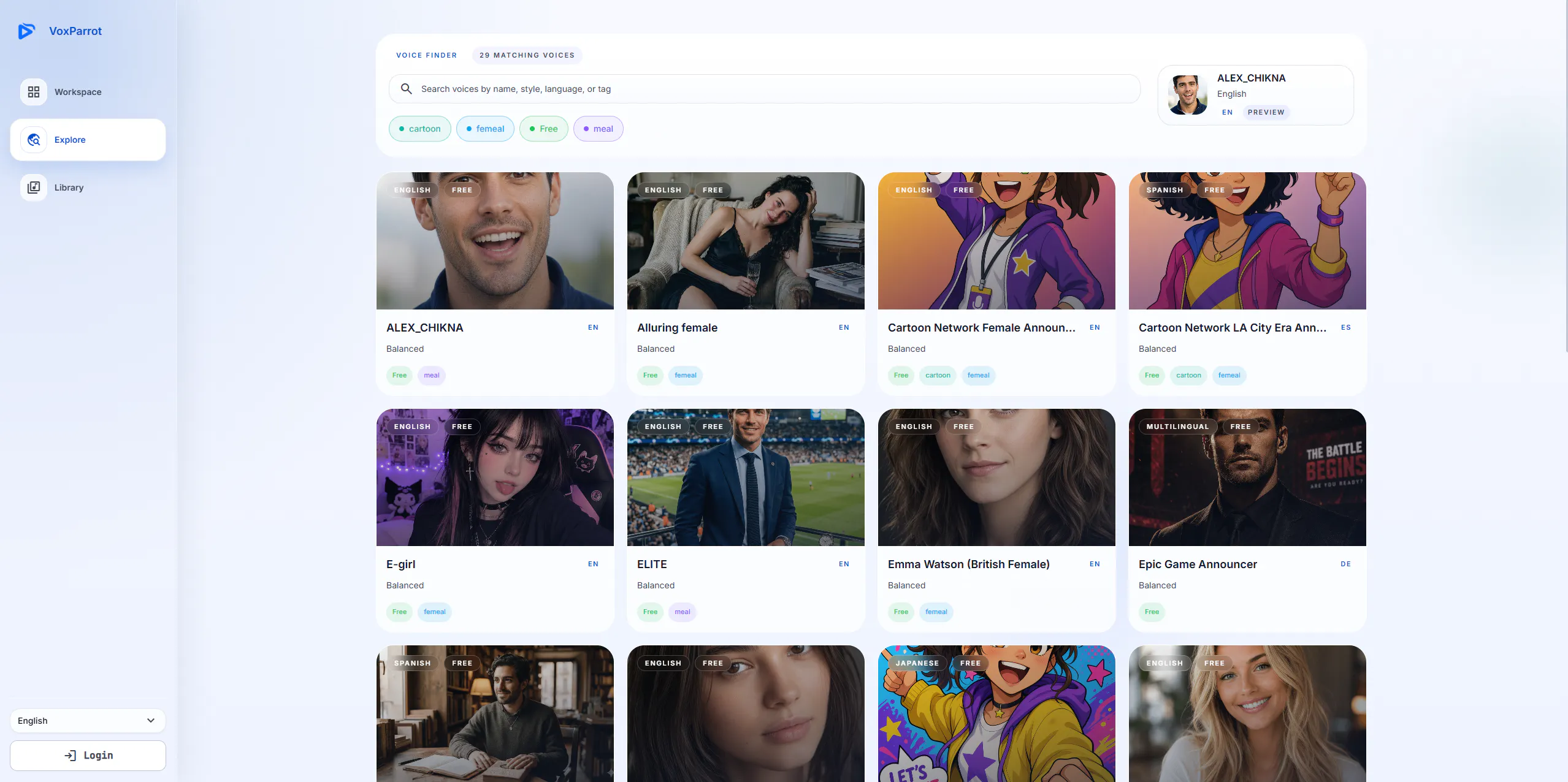The width and height of the screenshot is (1568, 782).
Task: Click femeal tag on Emma Watson card
Action: (936, 612)
